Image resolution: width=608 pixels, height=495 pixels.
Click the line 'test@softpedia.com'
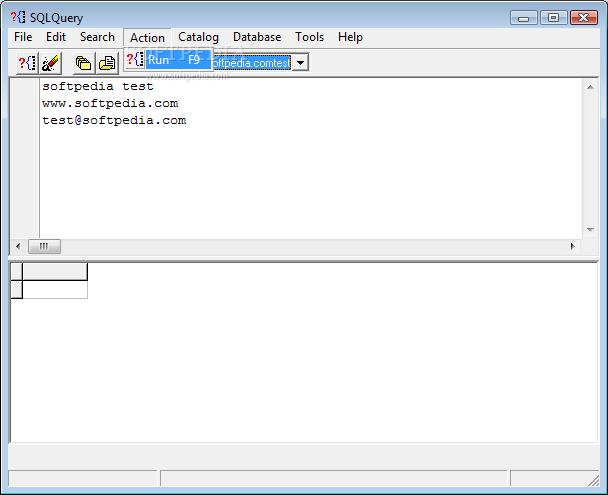click(114, 120)
